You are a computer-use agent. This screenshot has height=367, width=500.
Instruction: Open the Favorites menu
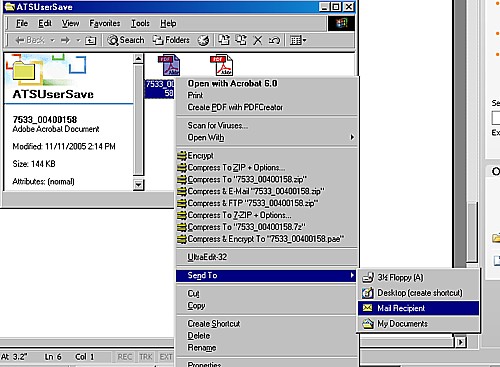coord(105,23)
